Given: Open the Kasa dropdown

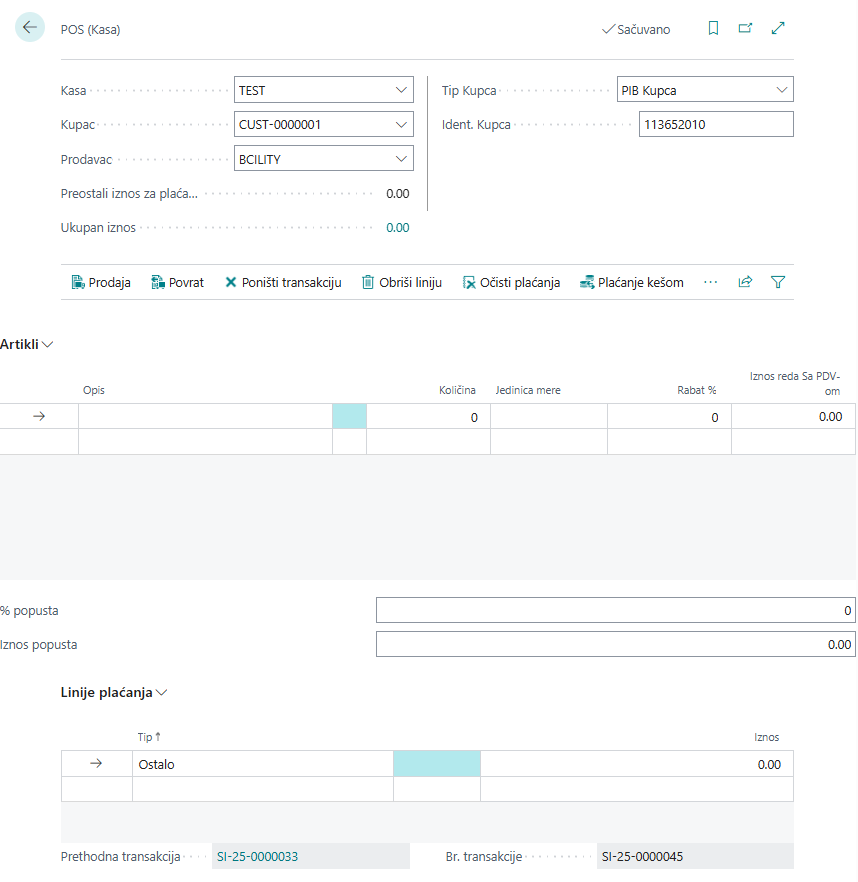Looking at the screenshot, I should tap(401, 90).
